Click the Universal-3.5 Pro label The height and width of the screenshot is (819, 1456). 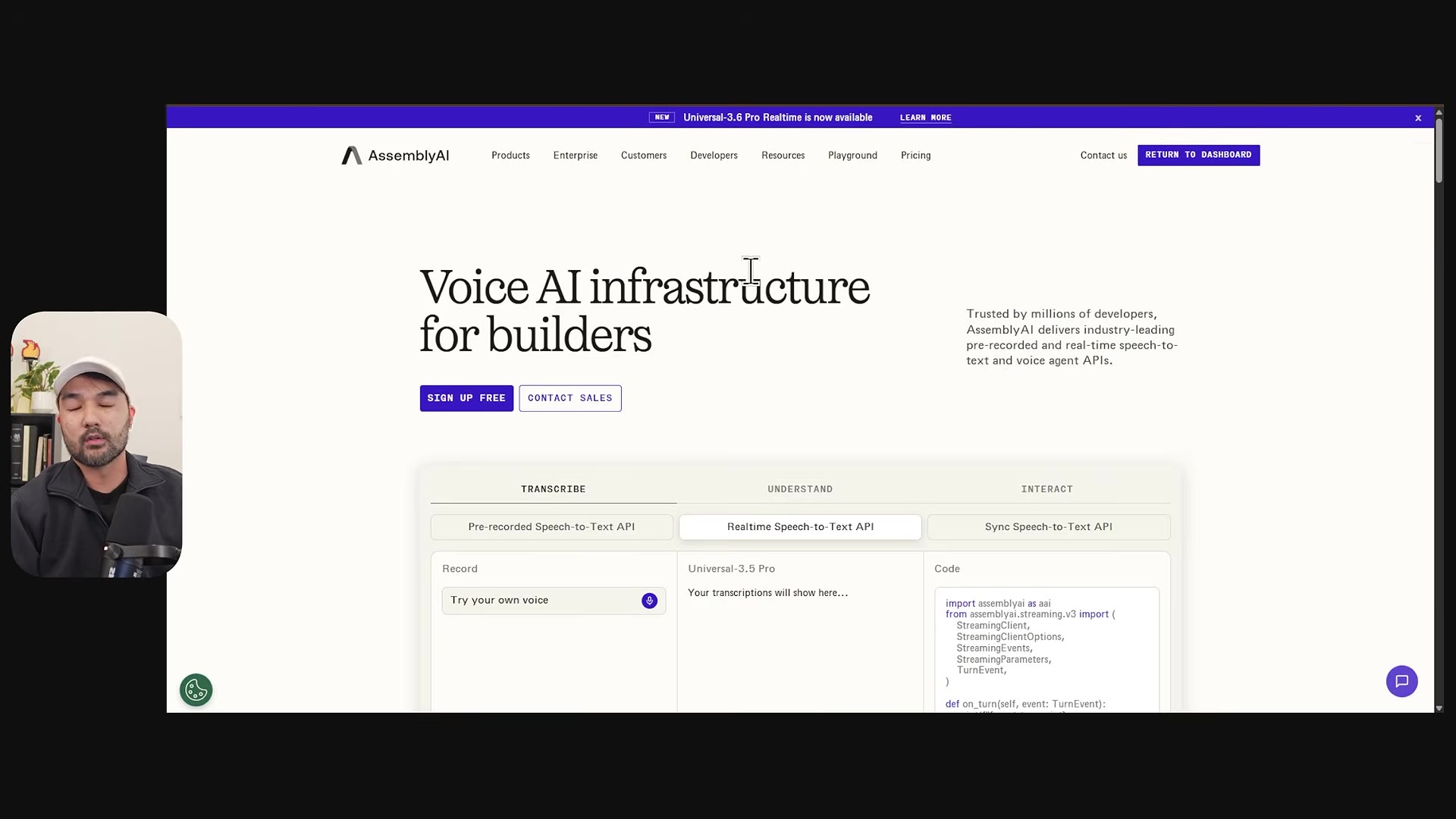(731, 569)
